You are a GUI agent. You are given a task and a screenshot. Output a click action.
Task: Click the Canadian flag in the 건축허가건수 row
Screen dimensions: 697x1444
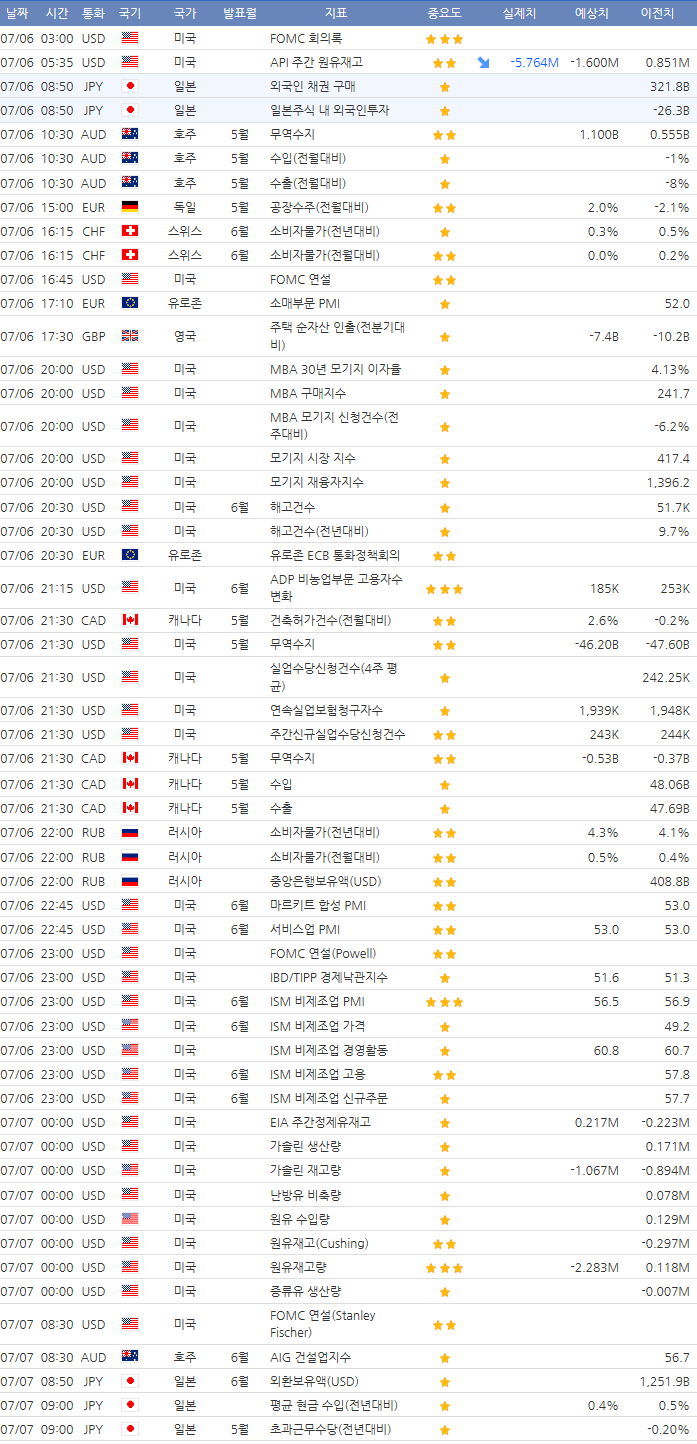(130, 620)
